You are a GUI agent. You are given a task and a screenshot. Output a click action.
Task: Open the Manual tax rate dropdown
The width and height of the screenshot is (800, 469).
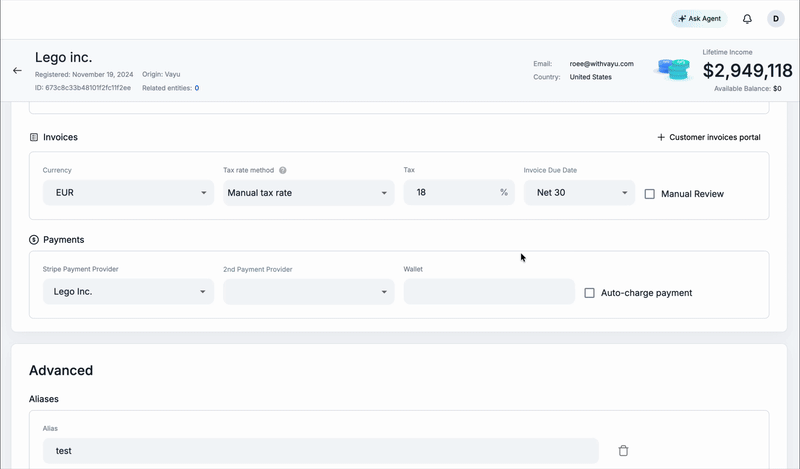pos(309,192)
